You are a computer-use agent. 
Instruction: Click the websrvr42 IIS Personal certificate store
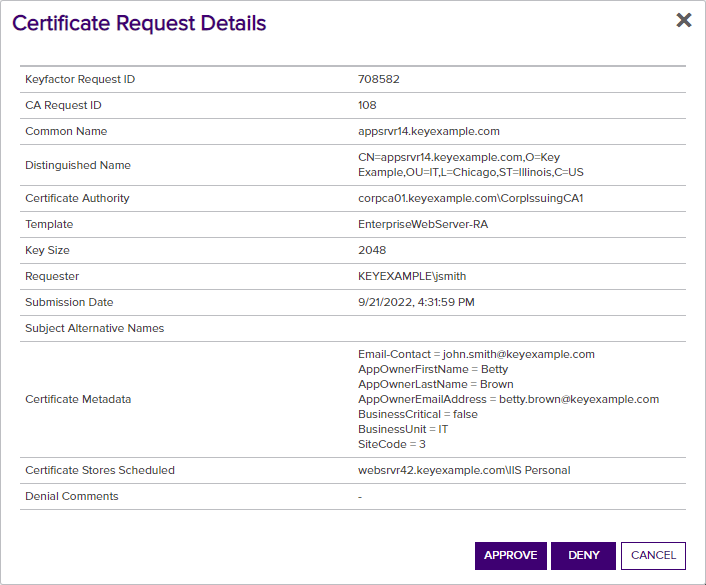click(x=464, y=470)
